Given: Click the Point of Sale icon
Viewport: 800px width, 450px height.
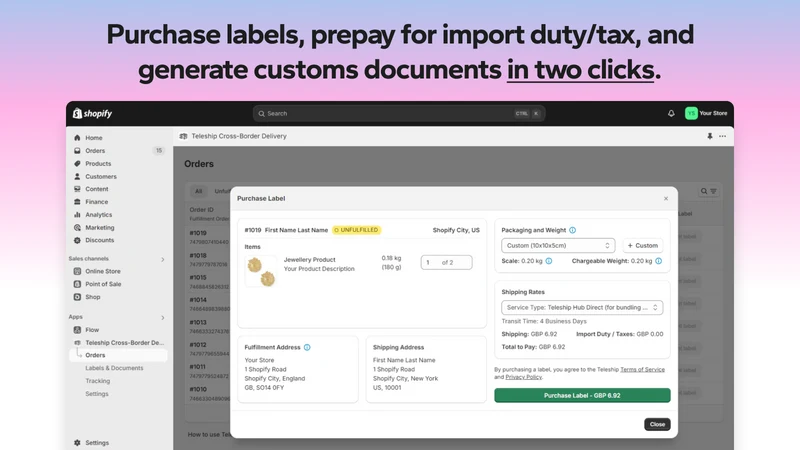Looking at the screenshot, I should pos(77,284).
